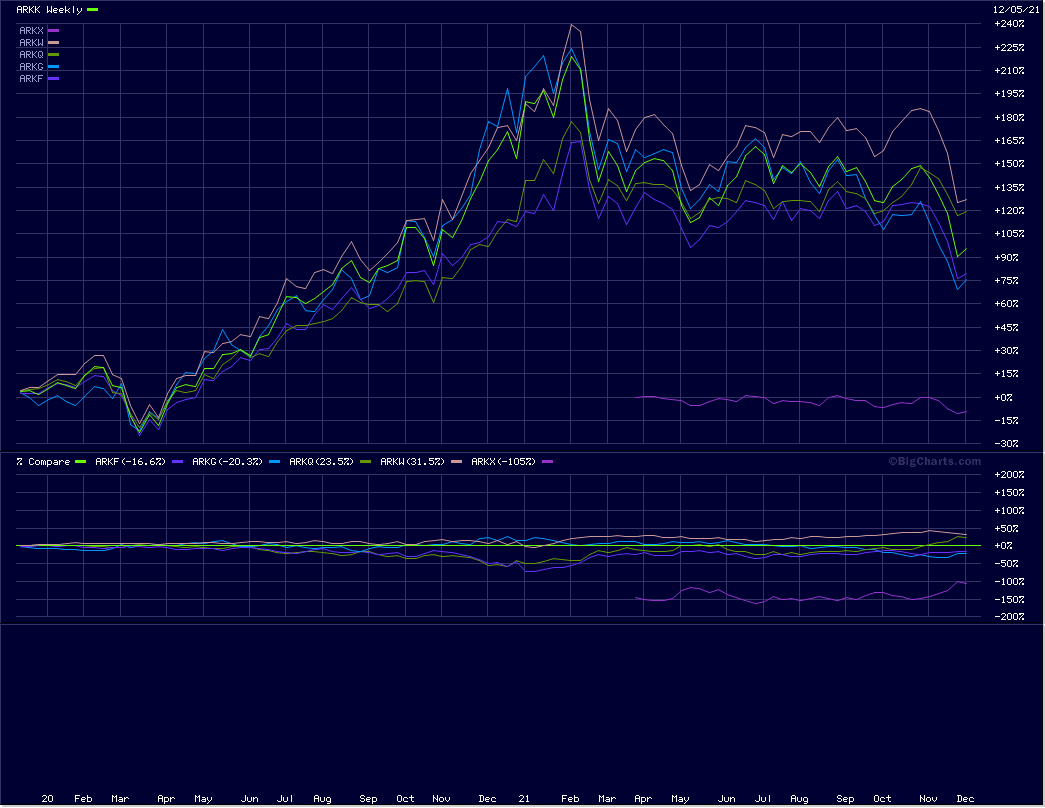Click the +15% axis label
Viewport: 1045px width, 808px height.
(1006, 374)
